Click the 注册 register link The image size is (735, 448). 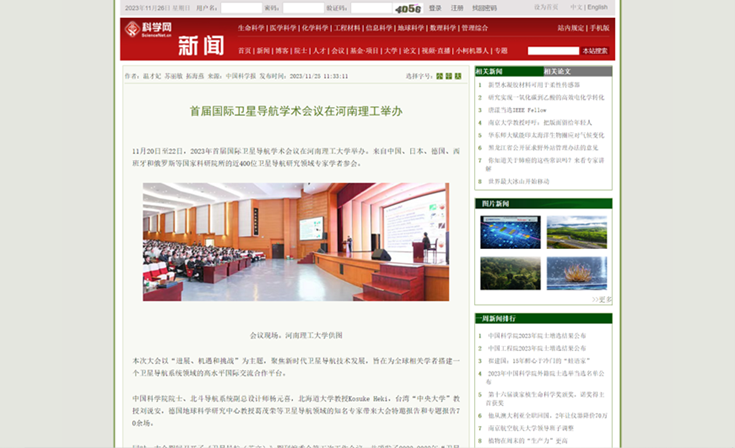(x=456, y=8)
